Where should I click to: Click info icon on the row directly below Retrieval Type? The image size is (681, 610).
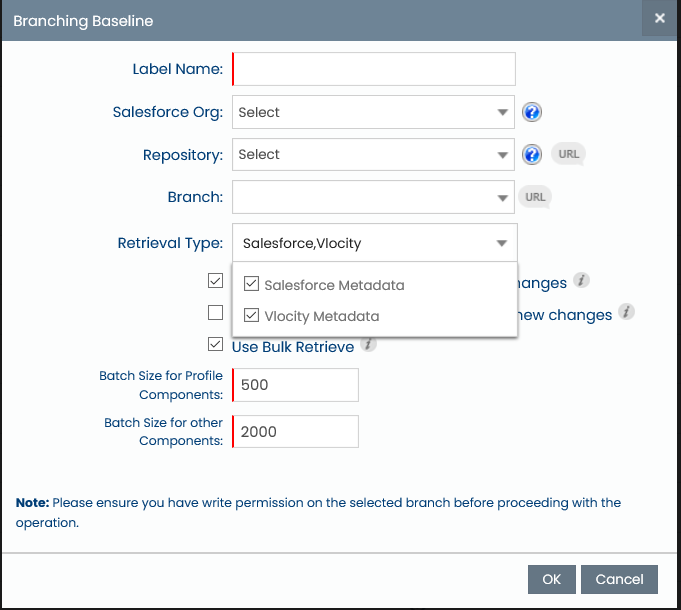click(x=581, y=282)
